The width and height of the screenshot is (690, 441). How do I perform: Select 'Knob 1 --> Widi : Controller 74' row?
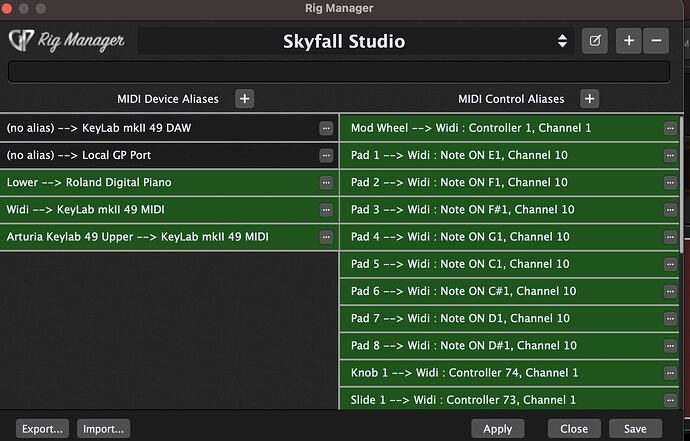pyautogui.click(x=510, y=373)
